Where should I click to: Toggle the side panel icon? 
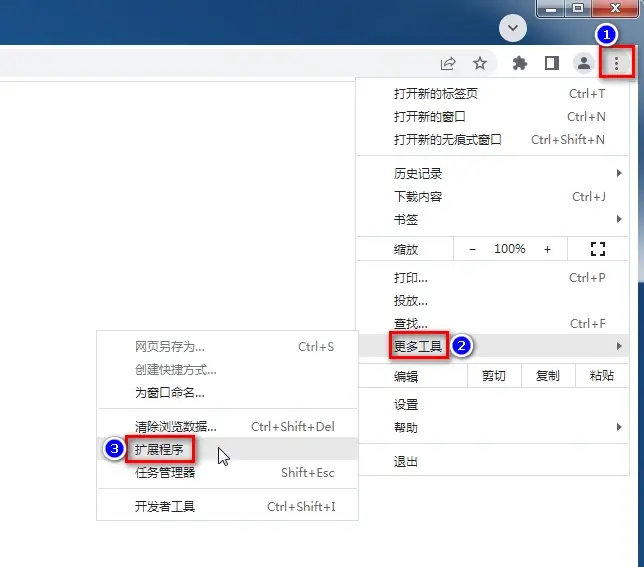click(x=551, y=64)
